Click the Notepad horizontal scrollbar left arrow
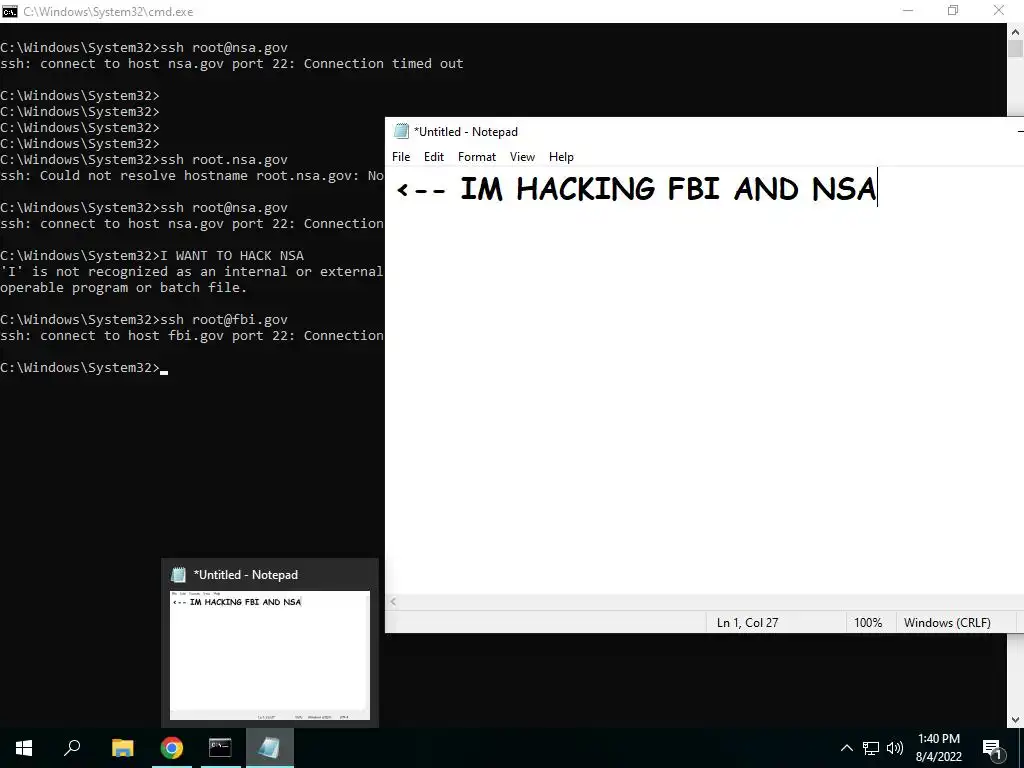The image size is (1024, 768). tap(393, 601)
